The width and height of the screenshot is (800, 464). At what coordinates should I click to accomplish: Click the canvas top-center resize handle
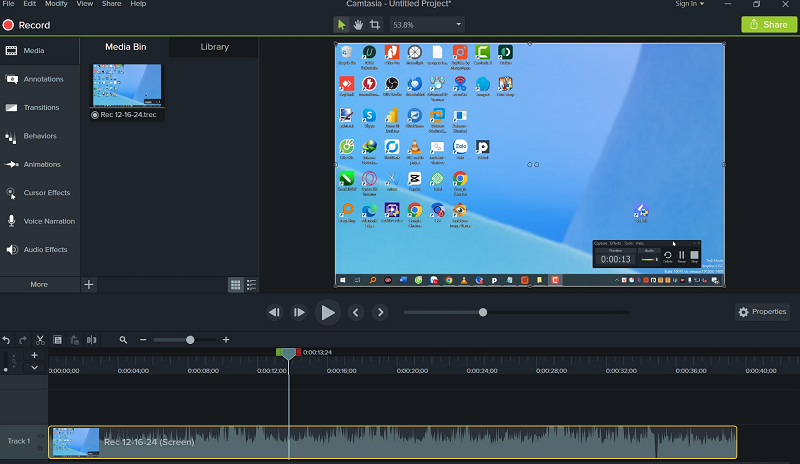pyautogui.click(x=530, y=44)
